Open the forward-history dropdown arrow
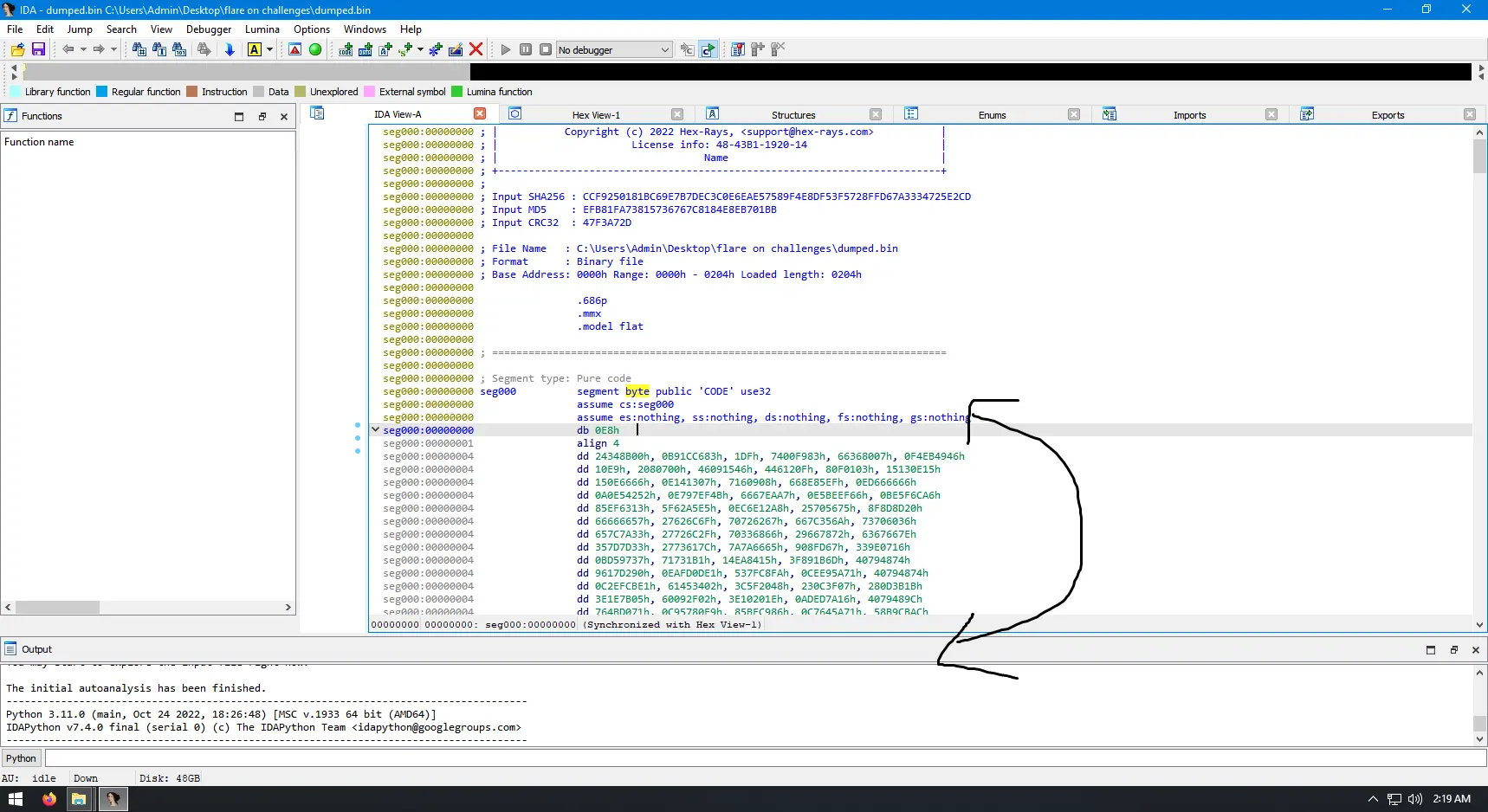The width and height of the screenshot is (1488, 812). [x=113, y=49]
